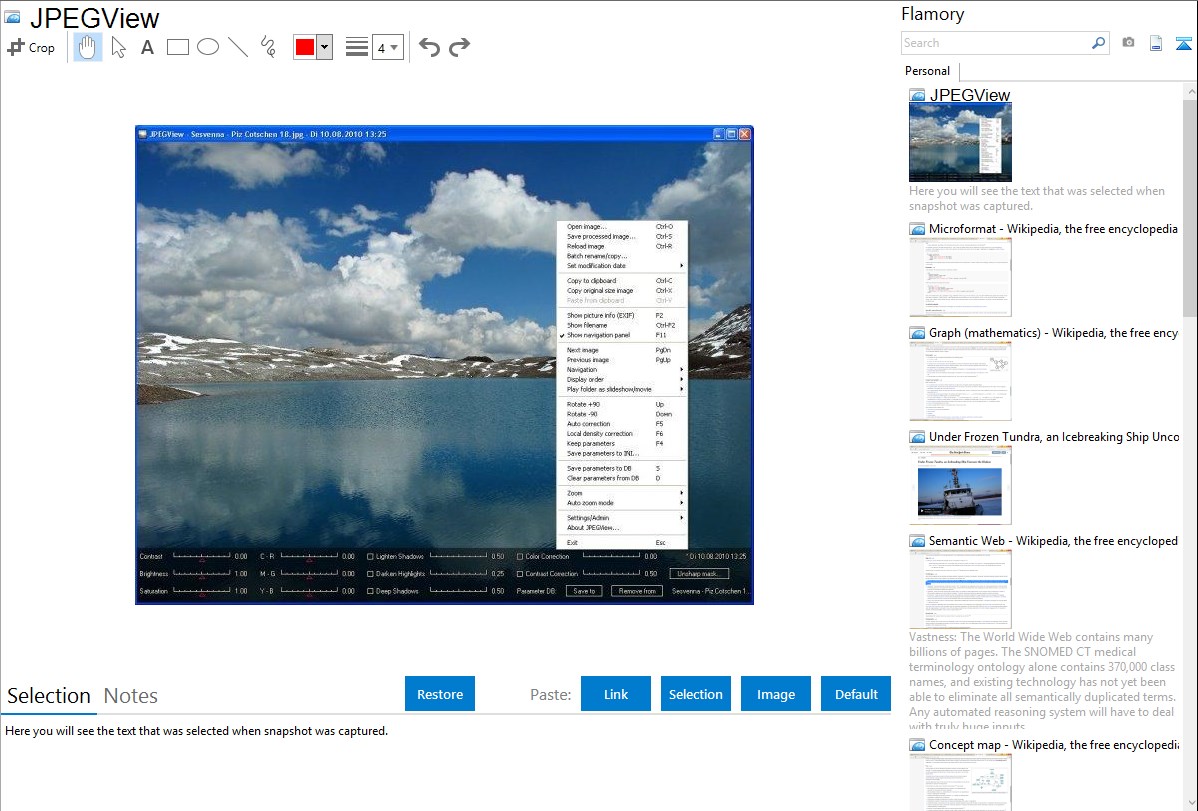Activate the hand pan tool
This screenshot has height=811, width=1198.
[x=87, y=47]
